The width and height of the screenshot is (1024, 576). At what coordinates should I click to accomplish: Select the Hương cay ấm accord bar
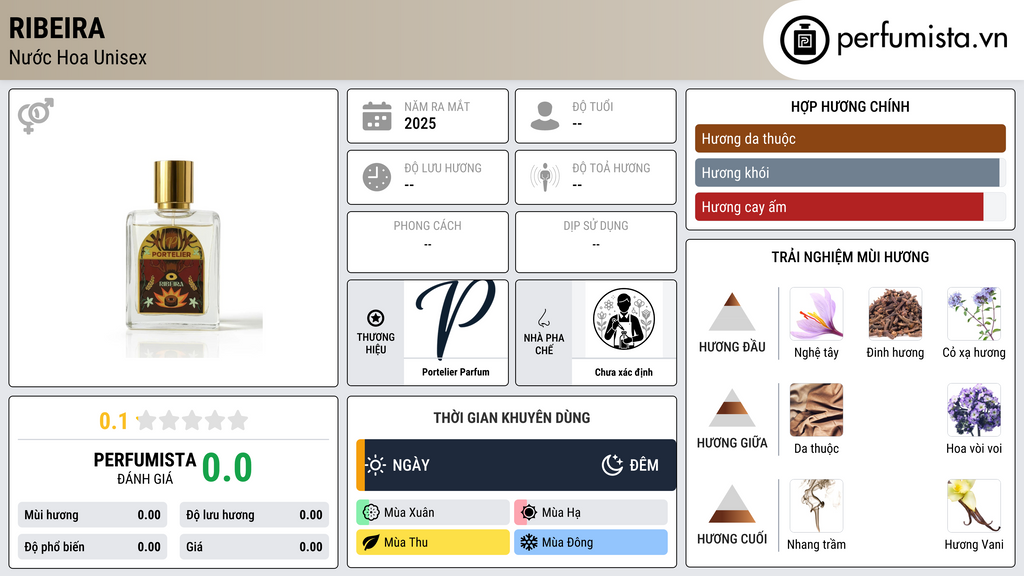[850, 207]
